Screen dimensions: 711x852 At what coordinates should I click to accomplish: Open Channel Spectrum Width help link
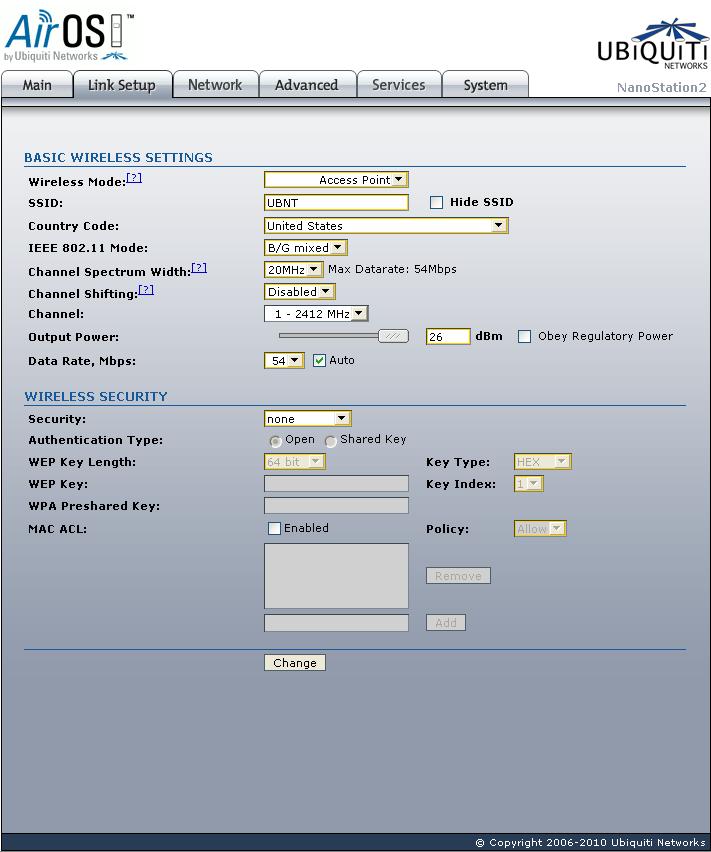coord(199,267)
